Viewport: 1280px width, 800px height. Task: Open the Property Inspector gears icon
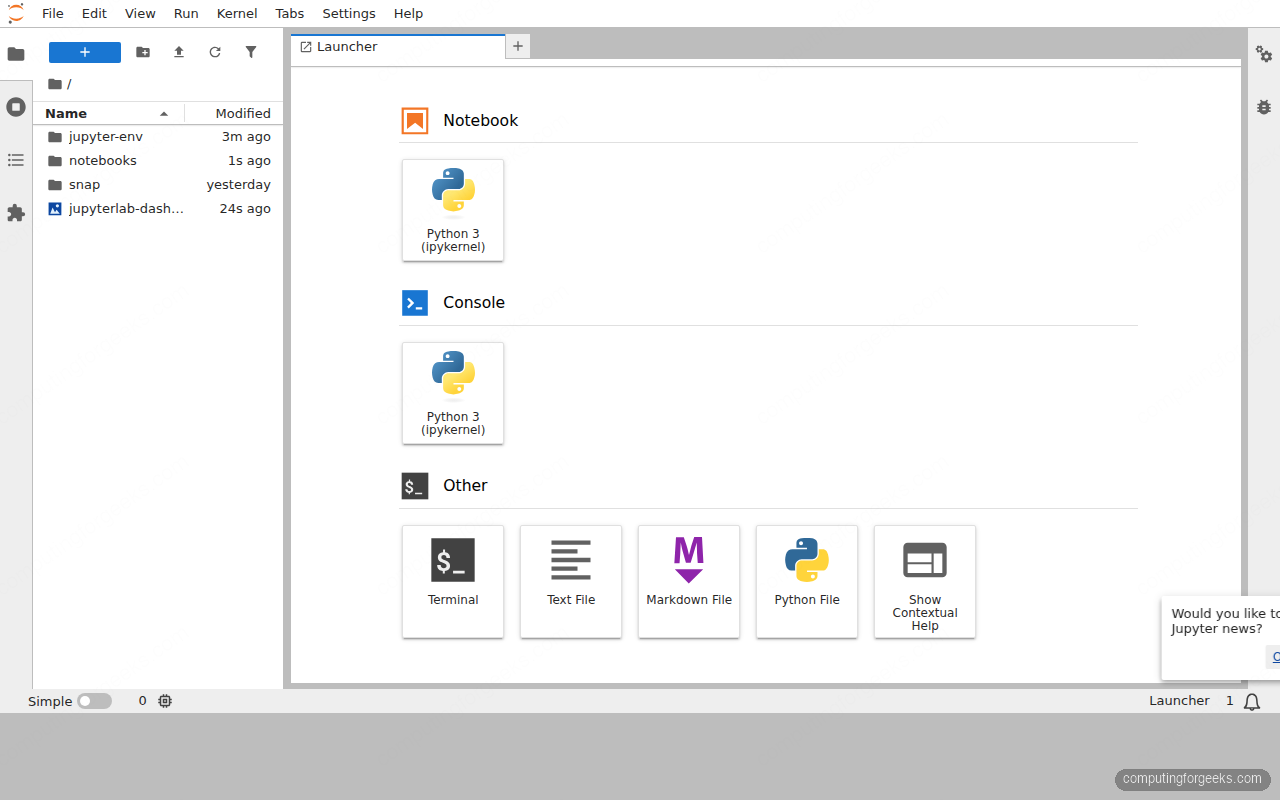point(1264,54)
